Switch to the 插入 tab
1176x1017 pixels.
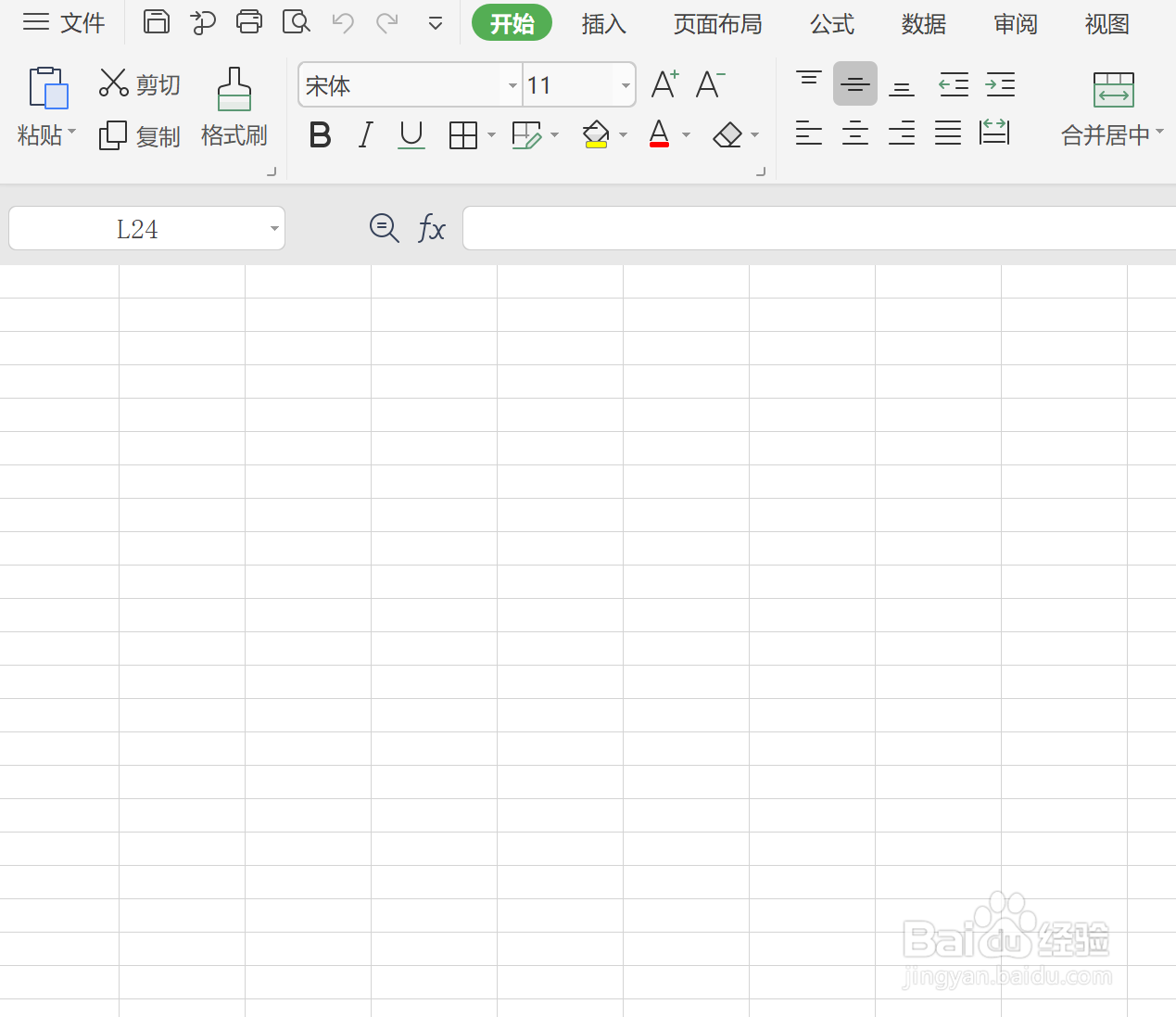[604, 24]
